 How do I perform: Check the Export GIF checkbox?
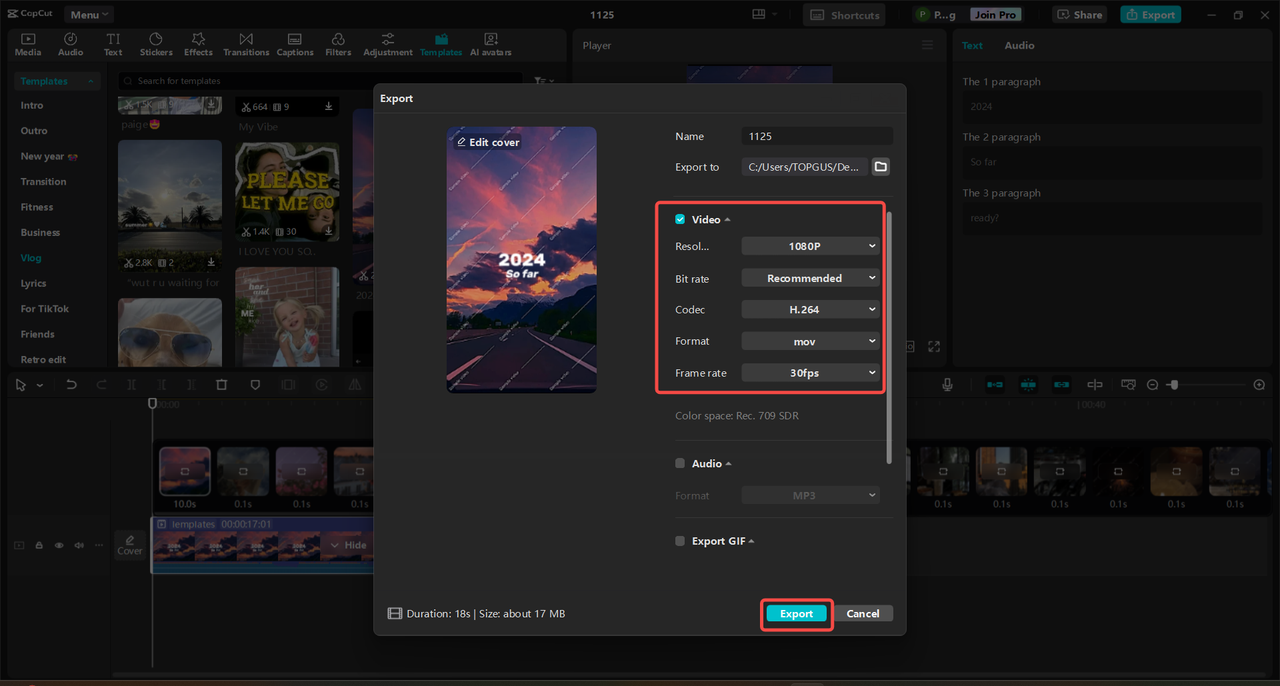tap(680, 541)
